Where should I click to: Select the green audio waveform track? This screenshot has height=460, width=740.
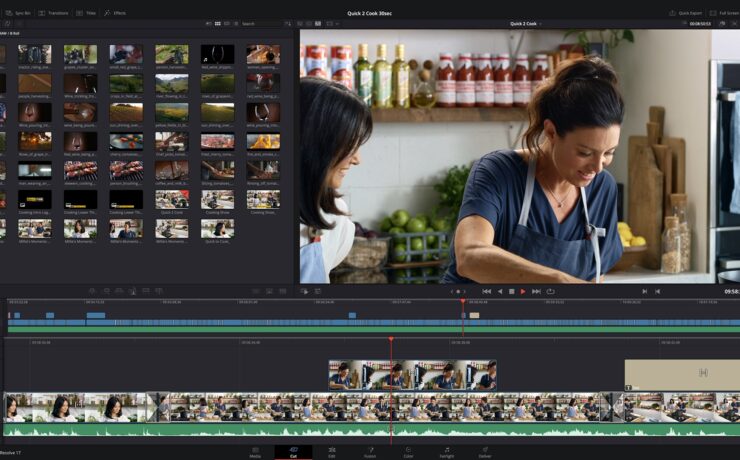point(371,430)
